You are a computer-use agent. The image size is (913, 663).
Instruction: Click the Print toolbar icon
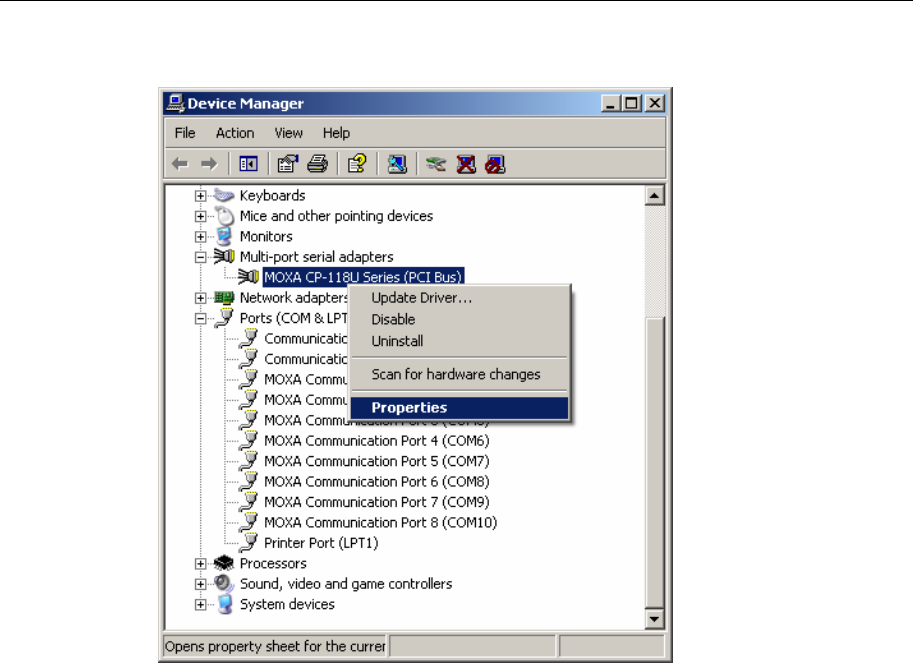tap(317, 164)
